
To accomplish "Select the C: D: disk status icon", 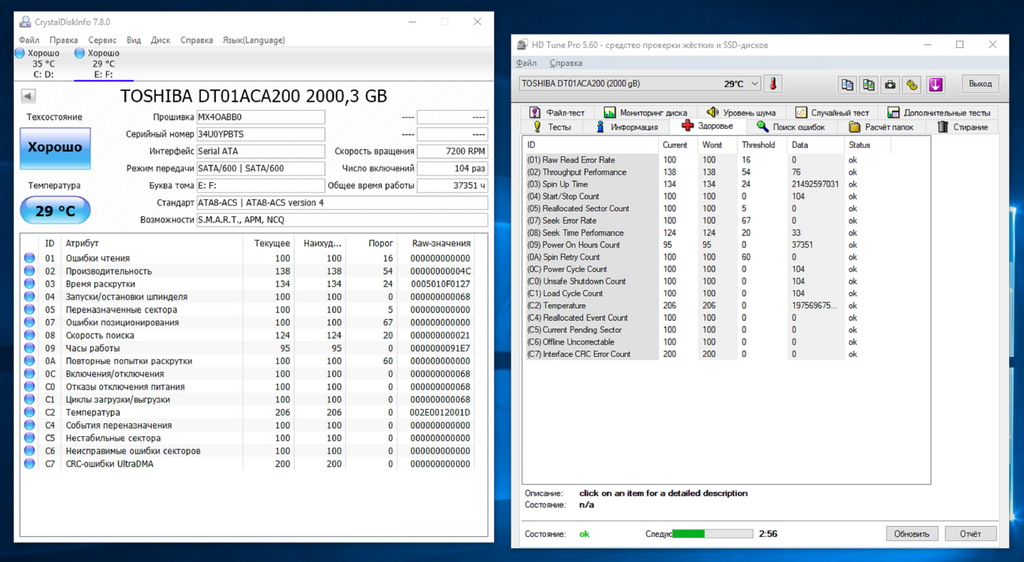I will 20,53.
